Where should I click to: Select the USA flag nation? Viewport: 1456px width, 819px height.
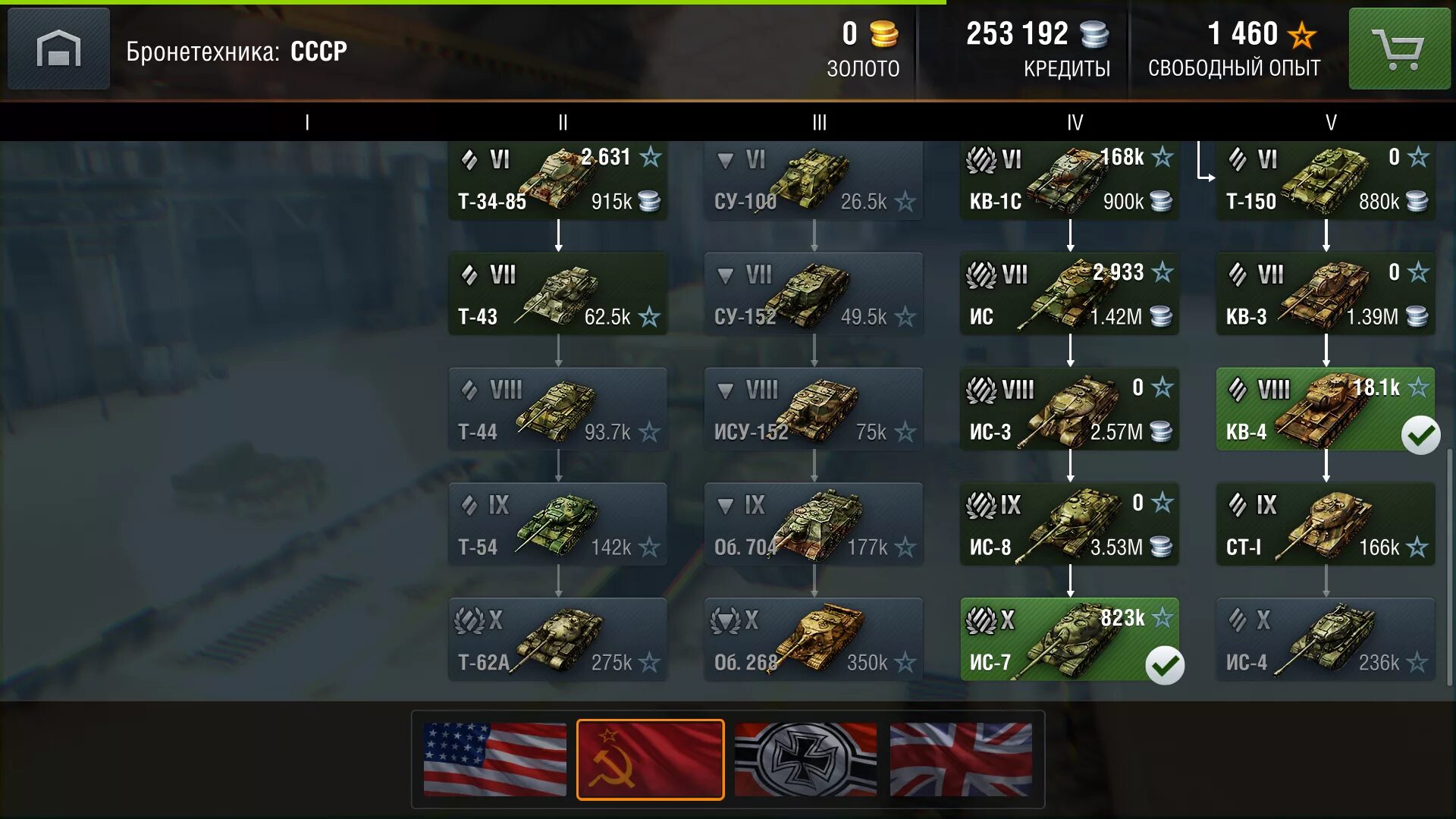point(494,760)
